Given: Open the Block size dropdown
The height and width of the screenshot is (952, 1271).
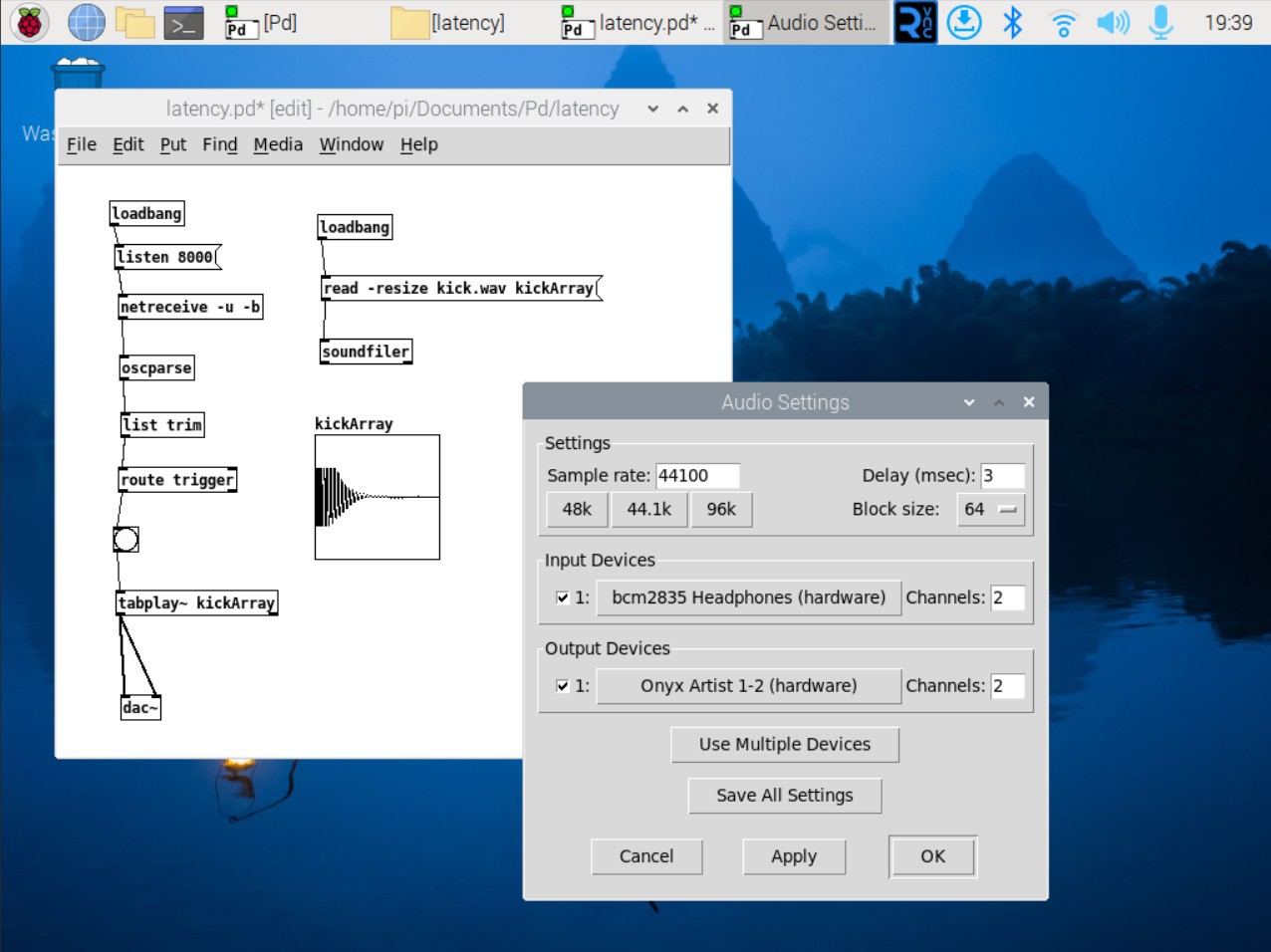Looking at the screenshot, I should pos(990,510).
